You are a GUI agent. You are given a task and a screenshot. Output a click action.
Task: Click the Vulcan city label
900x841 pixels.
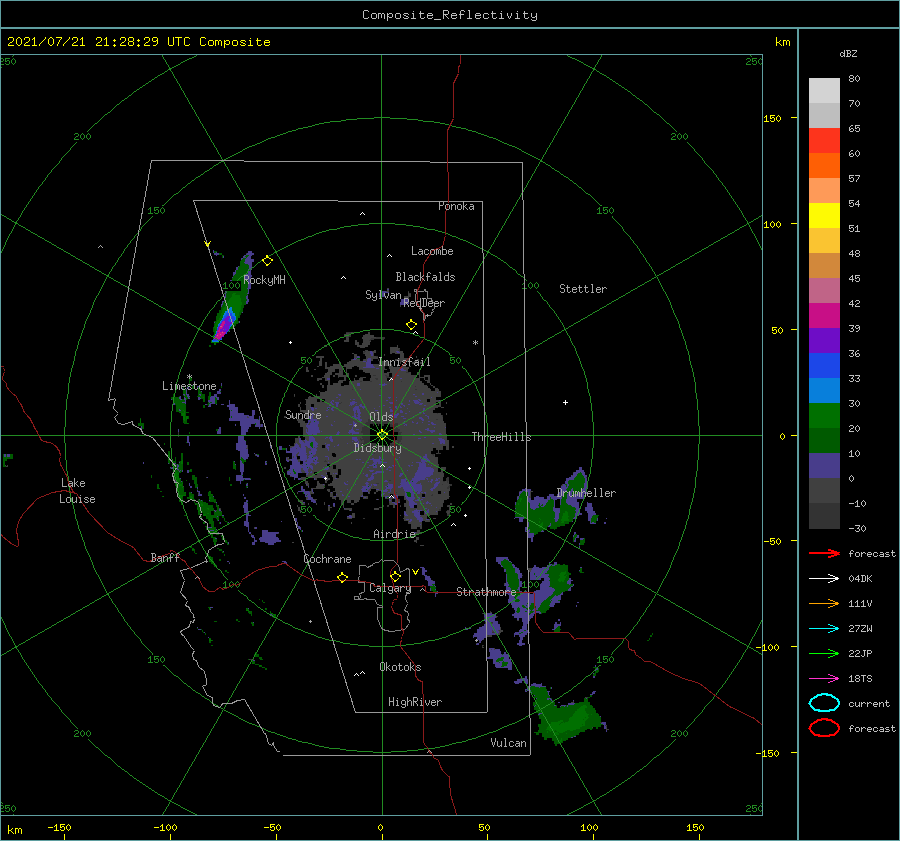tap(508, 742)
